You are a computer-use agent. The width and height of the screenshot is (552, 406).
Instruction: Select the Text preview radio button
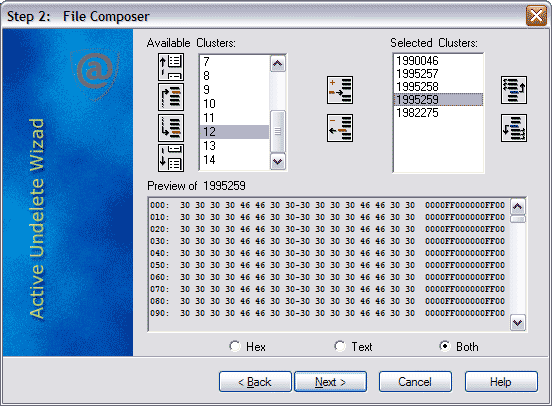tap(340, 346)
